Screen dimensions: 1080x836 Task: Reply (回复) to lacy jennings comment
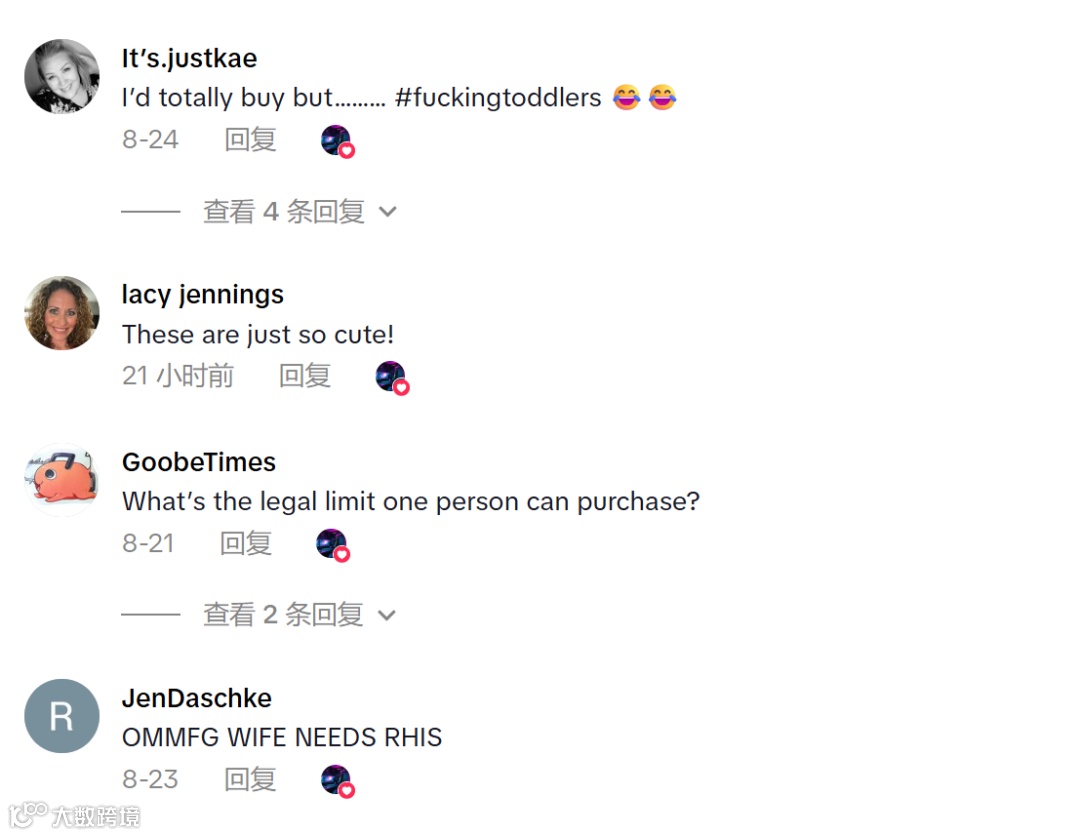(304, 376)
